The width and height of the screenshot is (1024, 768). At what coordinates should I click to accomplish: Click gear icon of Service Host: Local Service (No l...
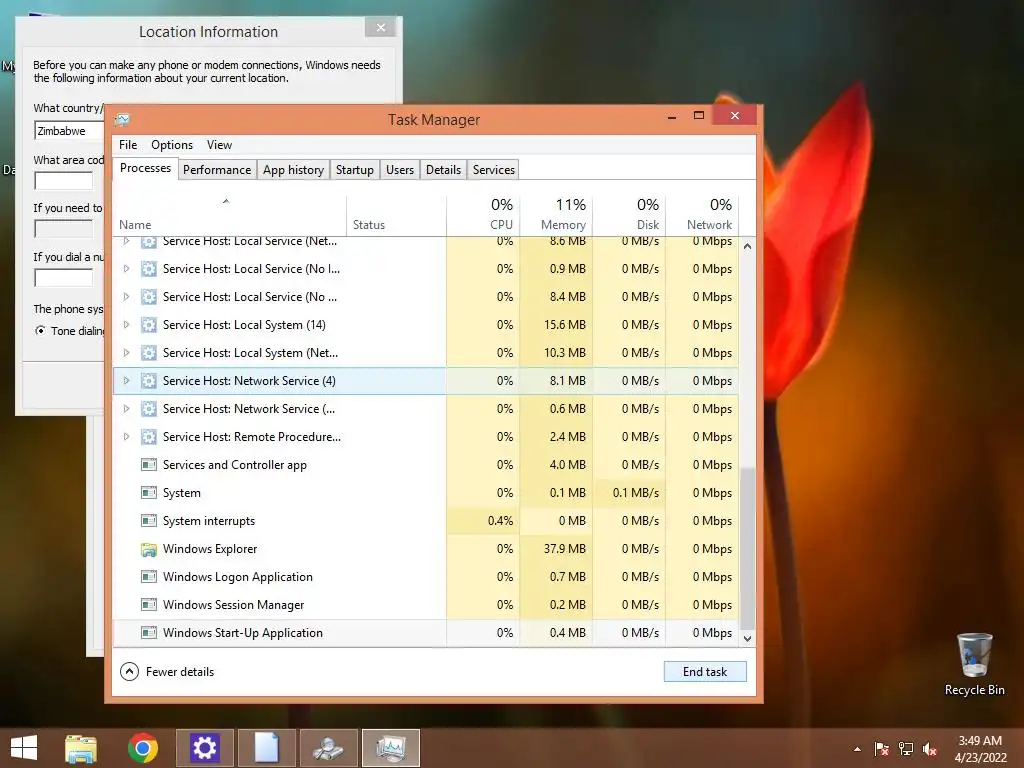[149, 268]
